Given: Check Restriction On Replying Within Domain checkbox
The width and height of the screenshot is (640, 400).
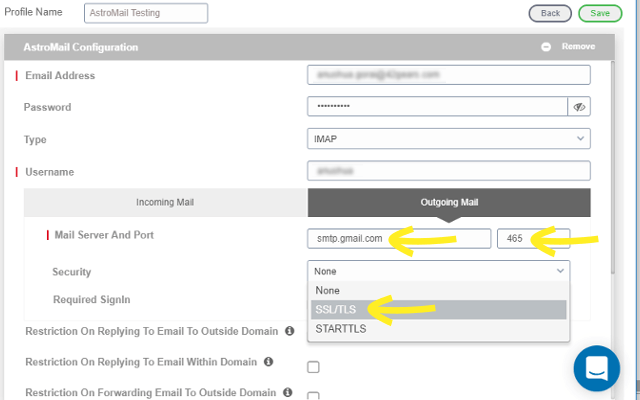Looking at the screenshot, I should [313, 367].
